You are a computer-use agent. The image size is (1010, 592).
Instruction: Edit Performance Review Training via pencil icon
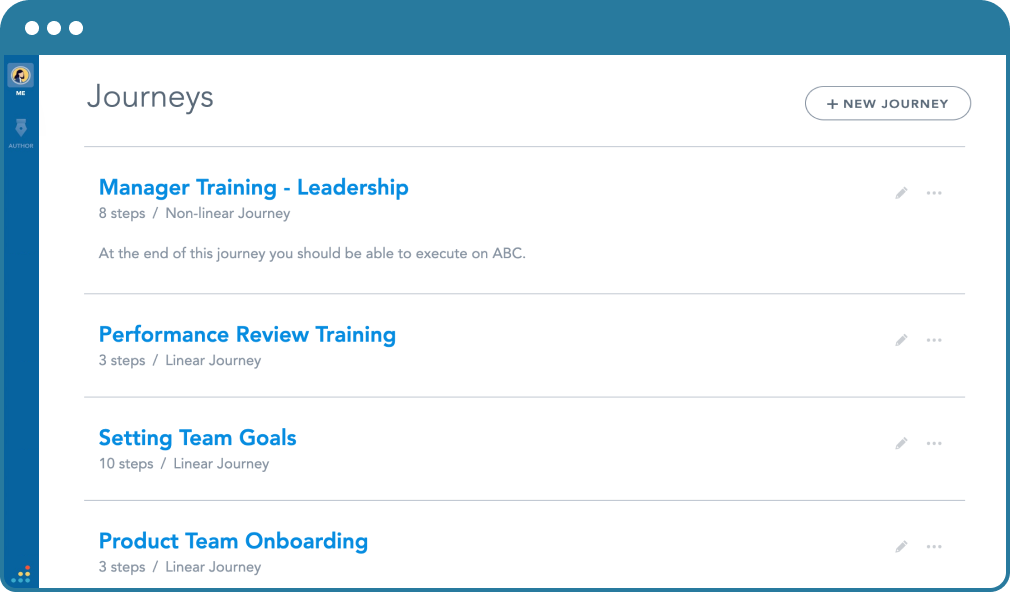click(901, 339)
